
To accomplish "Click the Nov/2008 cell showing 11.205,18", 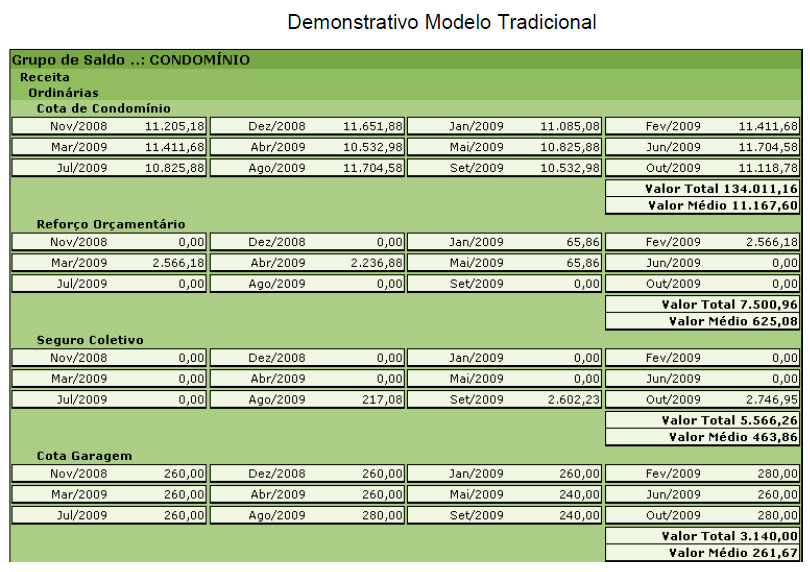I will pos(109,126).
